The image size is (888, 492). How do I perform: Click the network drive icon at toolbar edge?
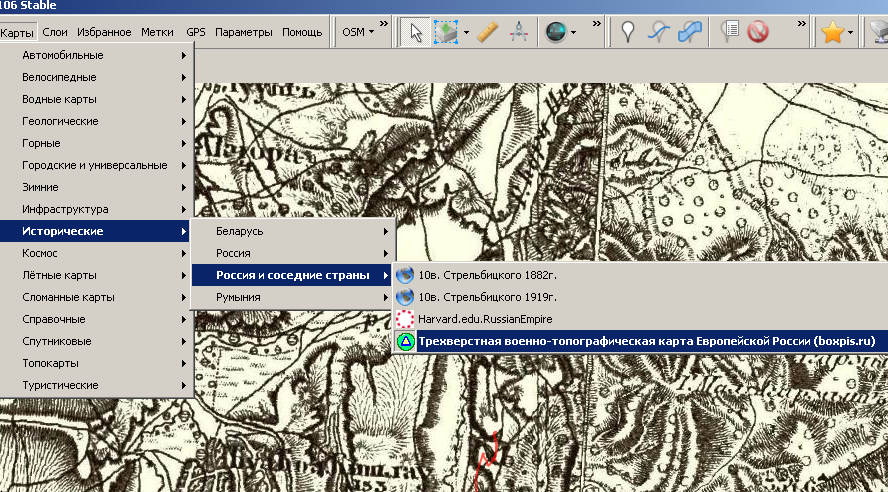coord(879,32)
